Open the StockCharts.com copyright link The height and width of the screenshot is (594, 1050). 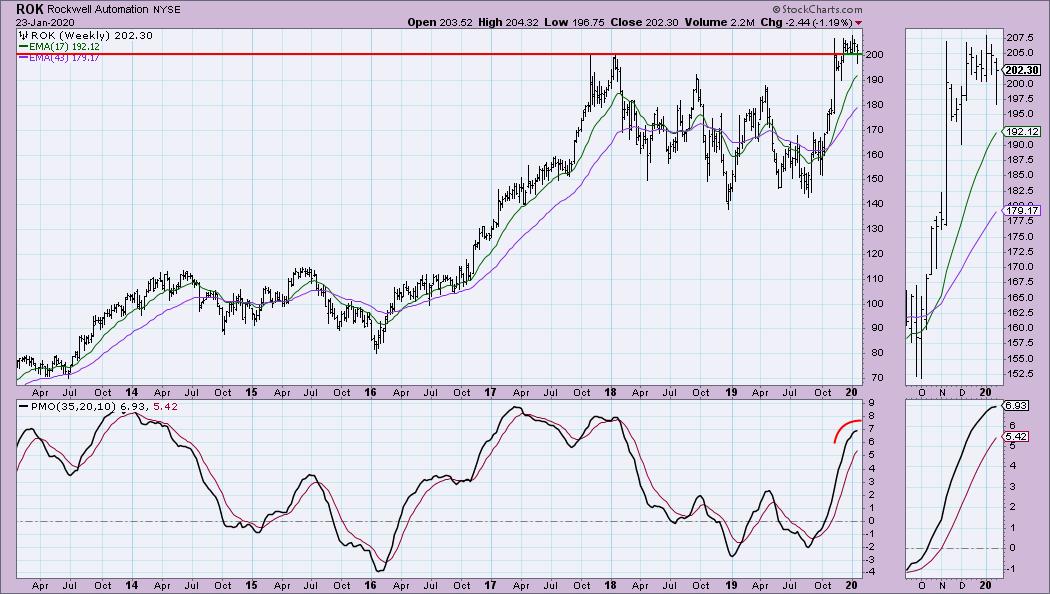pos(817,9)
